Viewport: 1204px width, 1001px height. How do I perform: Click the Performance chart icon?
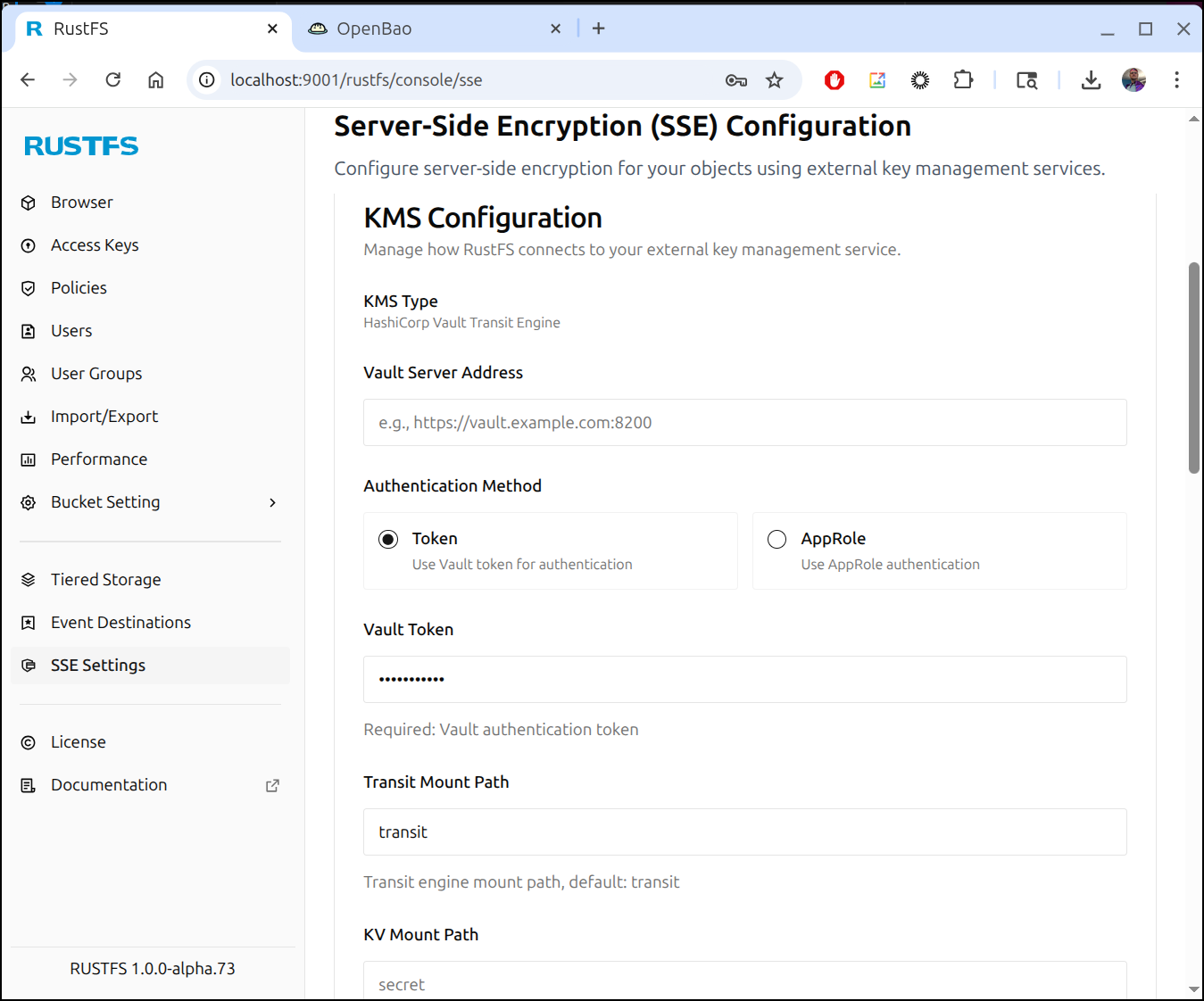[29, 459]
